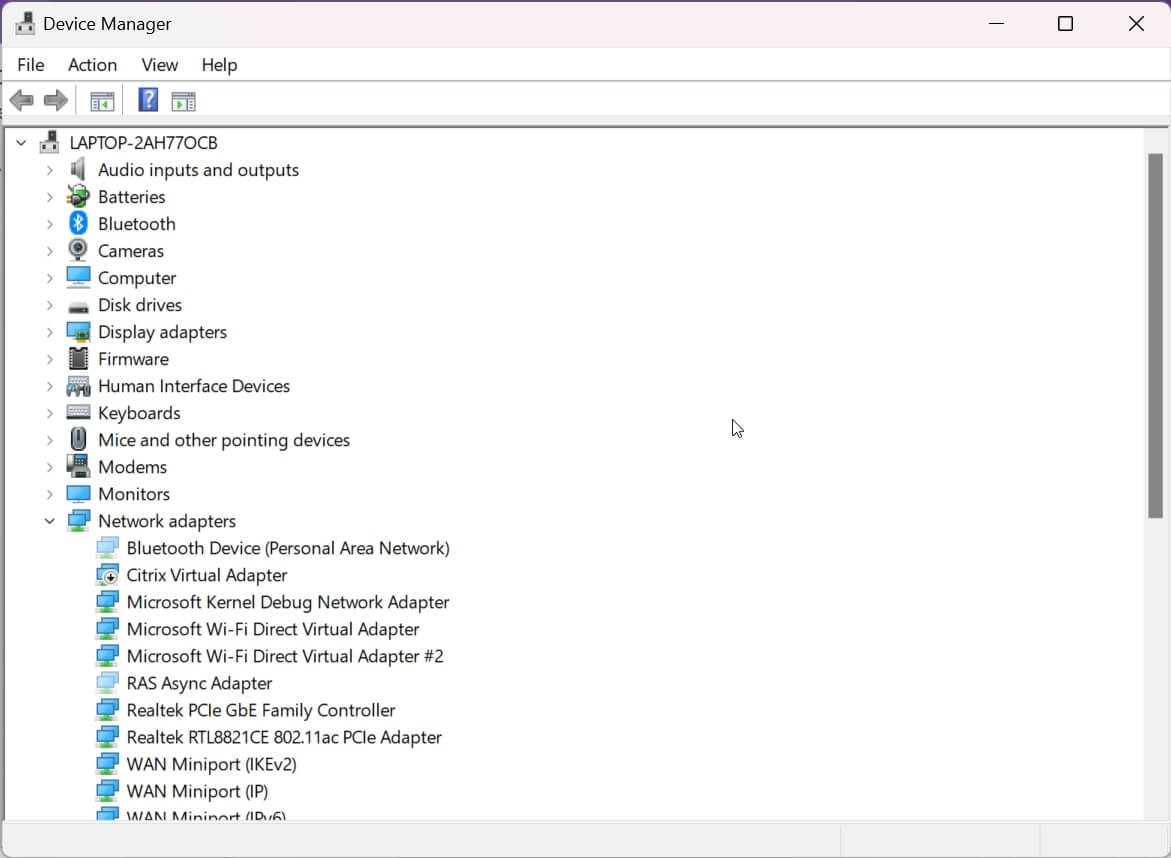Expand the Modems category
Screen dimensions: 1171x858
coord(49,467)
